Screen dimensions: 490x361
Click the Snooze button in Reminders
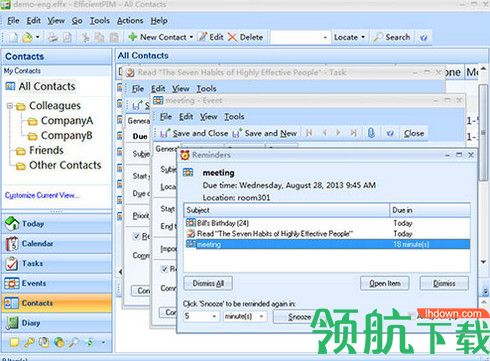[x=297, y=317]
